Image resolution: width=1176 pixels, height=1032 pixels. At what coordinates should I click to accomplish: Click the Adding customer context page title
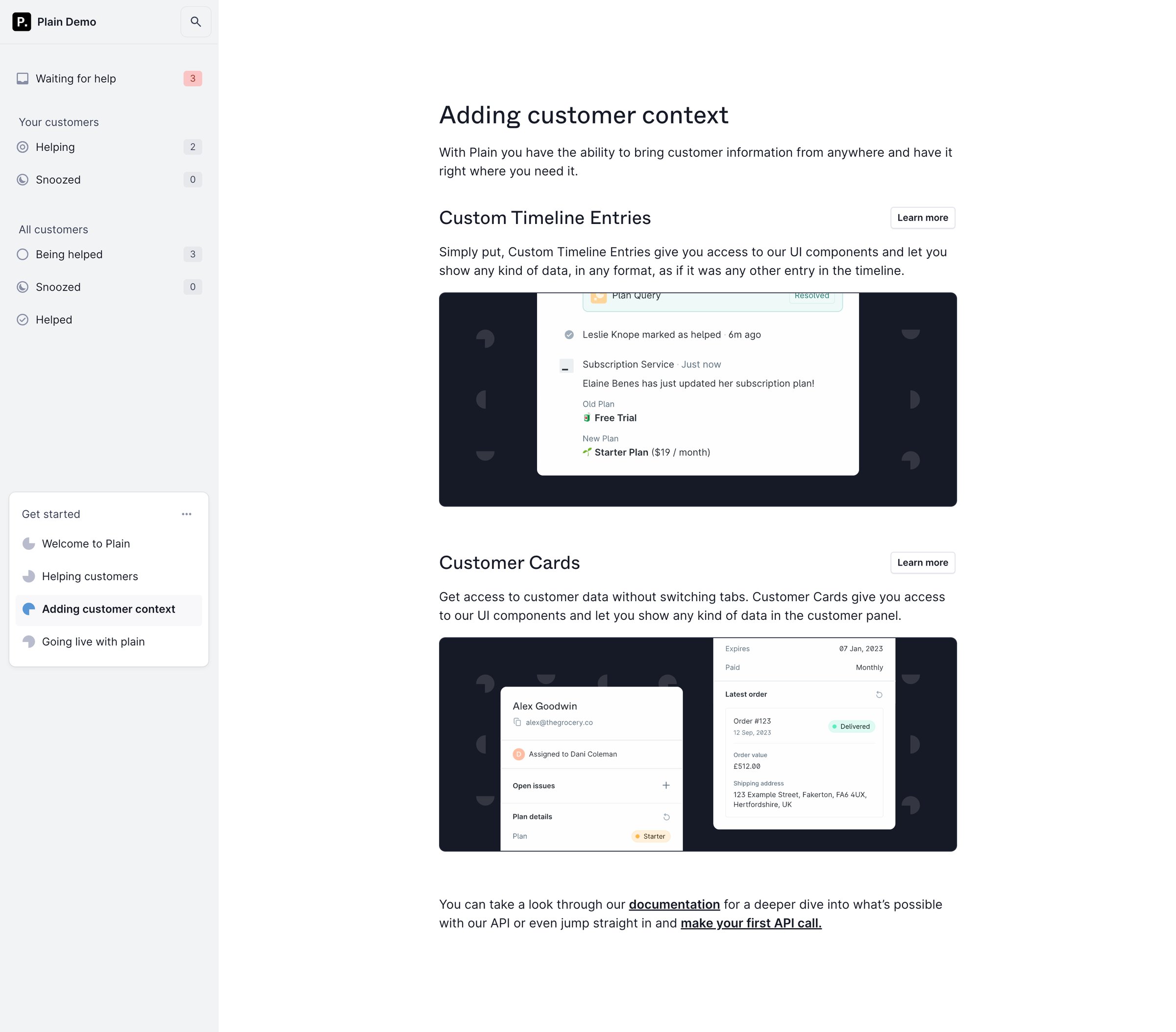[x=584, y=115]
